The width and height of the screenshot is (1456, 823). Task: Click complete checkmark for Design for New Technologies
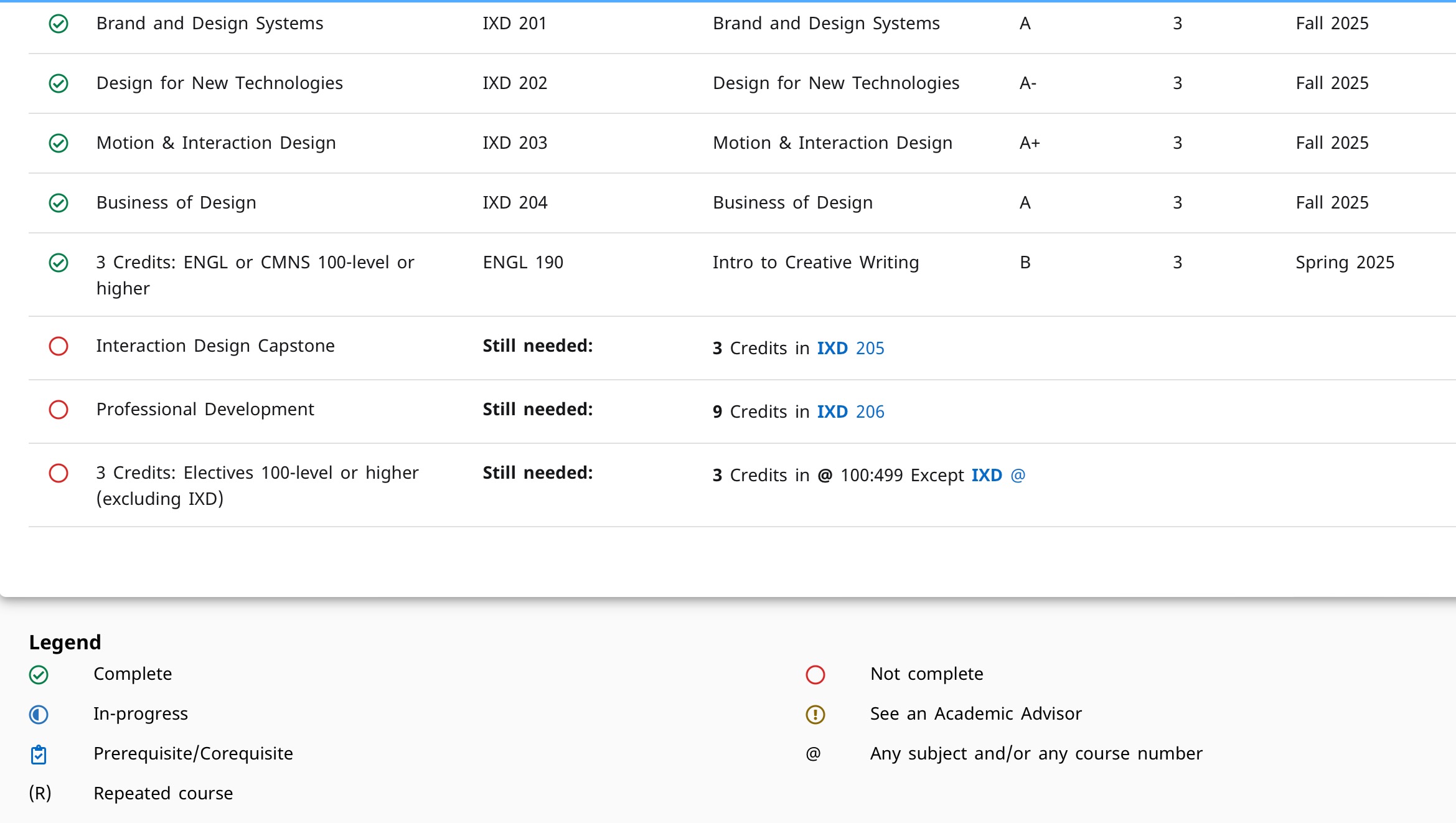click(59, 83)
